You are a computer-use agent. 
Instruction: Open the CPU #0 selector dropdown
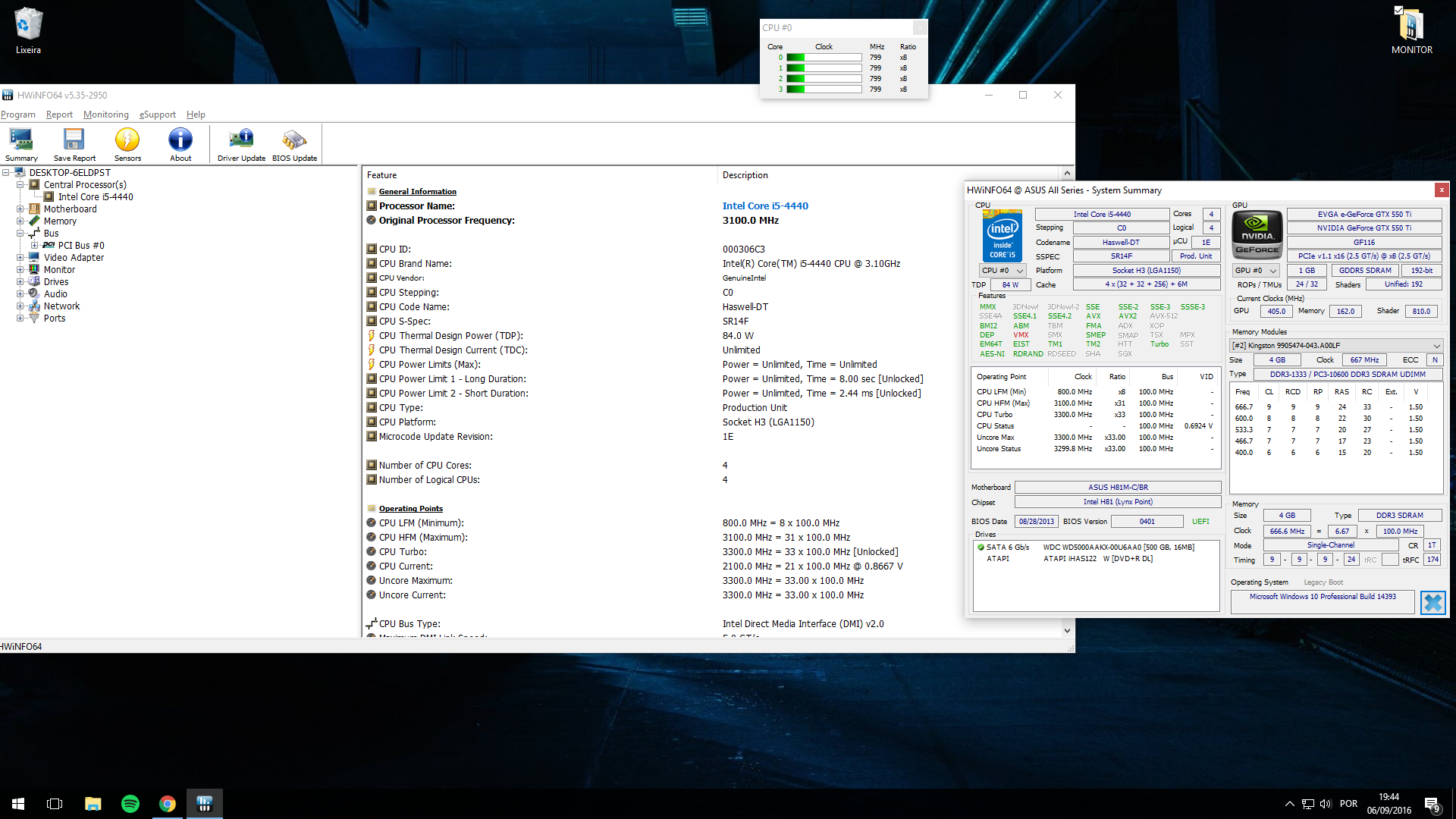point(1003,271)
